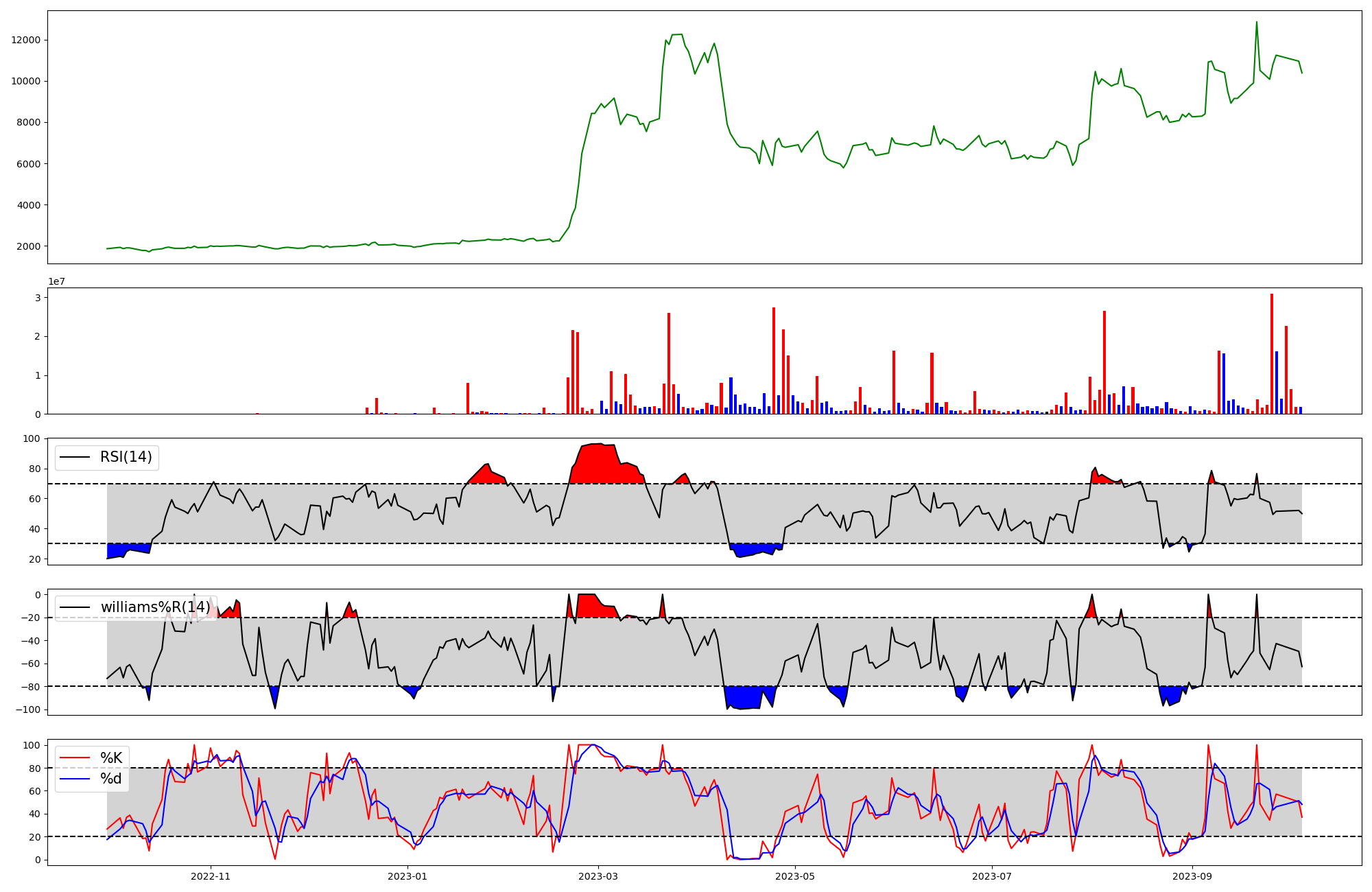Click the %K legend entry text
1372x892 pixels.
111,758
